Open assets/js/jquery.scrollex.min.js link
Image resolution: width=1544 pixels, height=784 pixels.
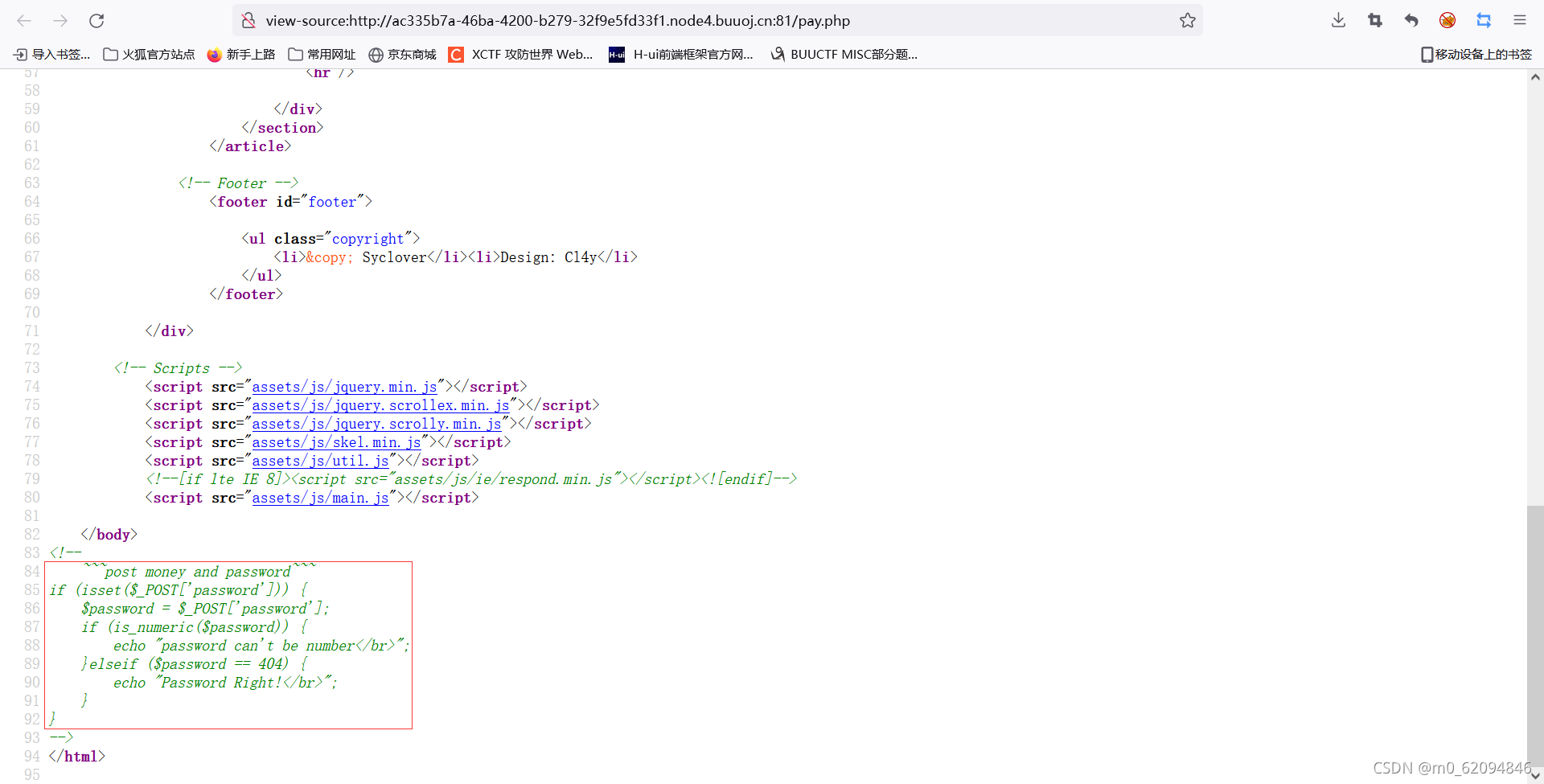pos(380,405)
